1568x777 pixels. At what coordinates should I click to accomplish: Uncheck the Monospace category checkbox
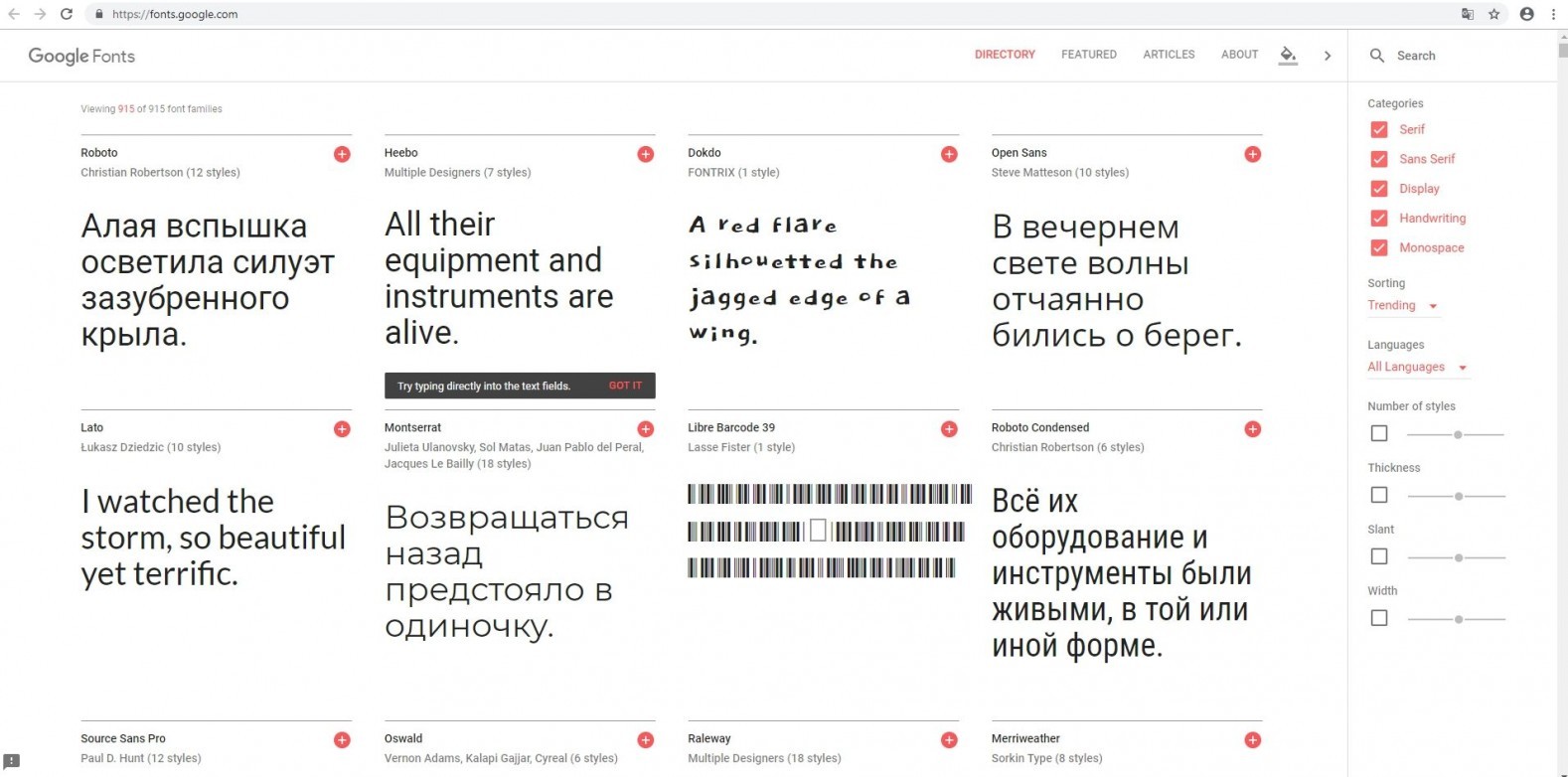click(x=1379, y=247)
